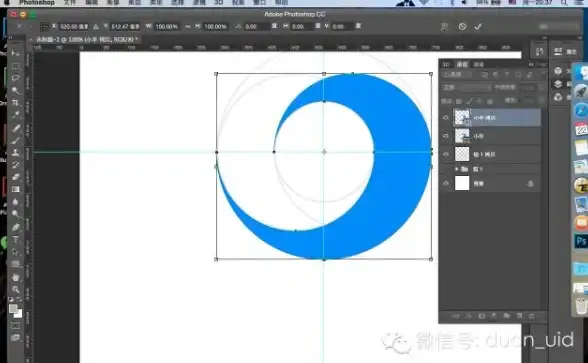Select the Move tool
Viewport: 588px width, 363px height.
[15, 53]
